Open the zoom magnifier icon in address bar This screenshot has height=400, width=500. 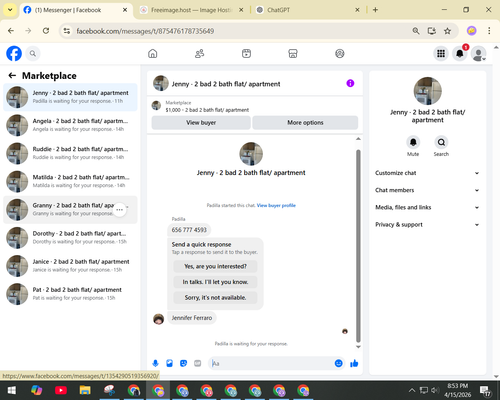tap(416, 31)
